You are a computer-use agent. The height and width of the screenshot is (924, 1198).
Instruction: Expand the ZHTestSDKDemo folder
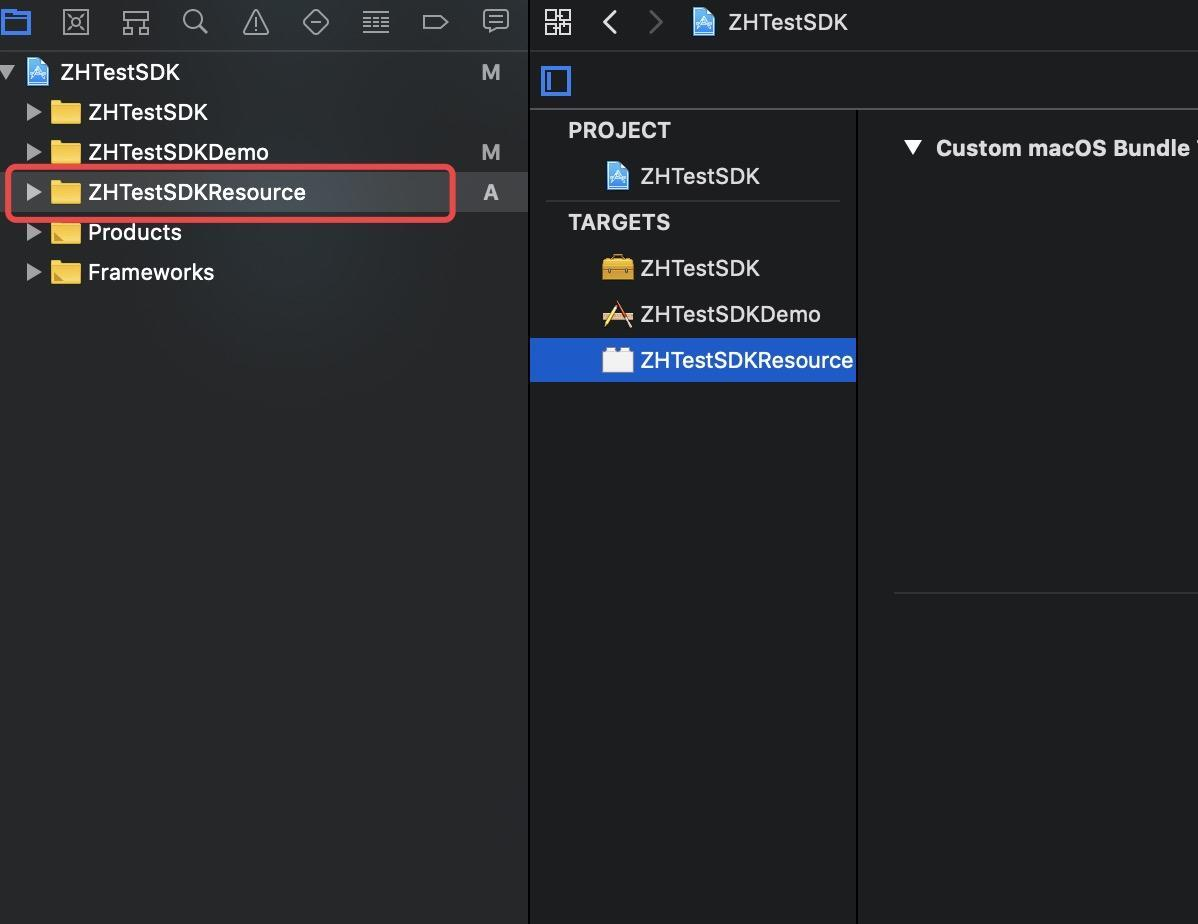tap(34, 152)
